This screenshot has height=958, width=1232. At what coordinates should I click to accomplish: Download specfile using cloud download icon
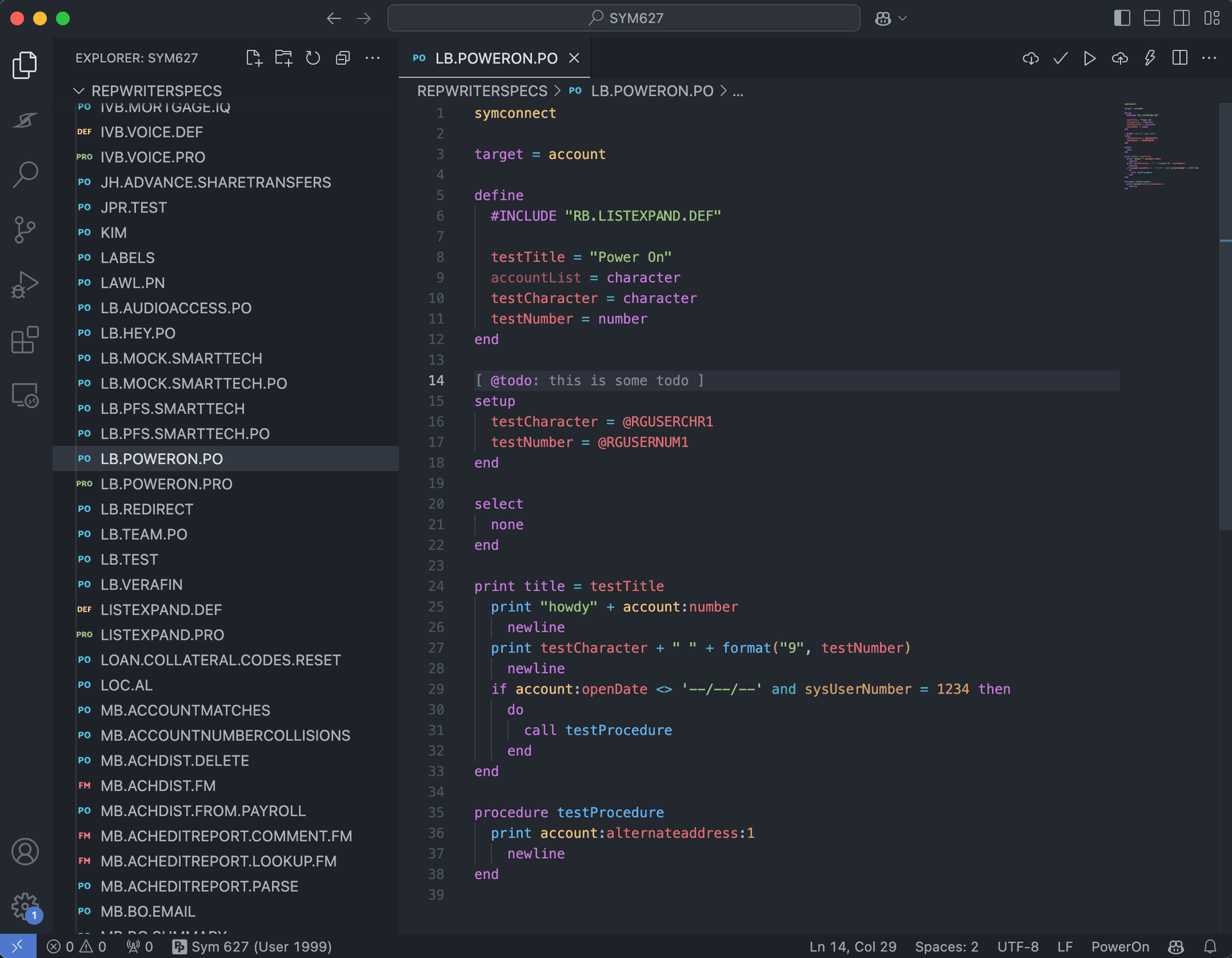[x=1030, y=58]
